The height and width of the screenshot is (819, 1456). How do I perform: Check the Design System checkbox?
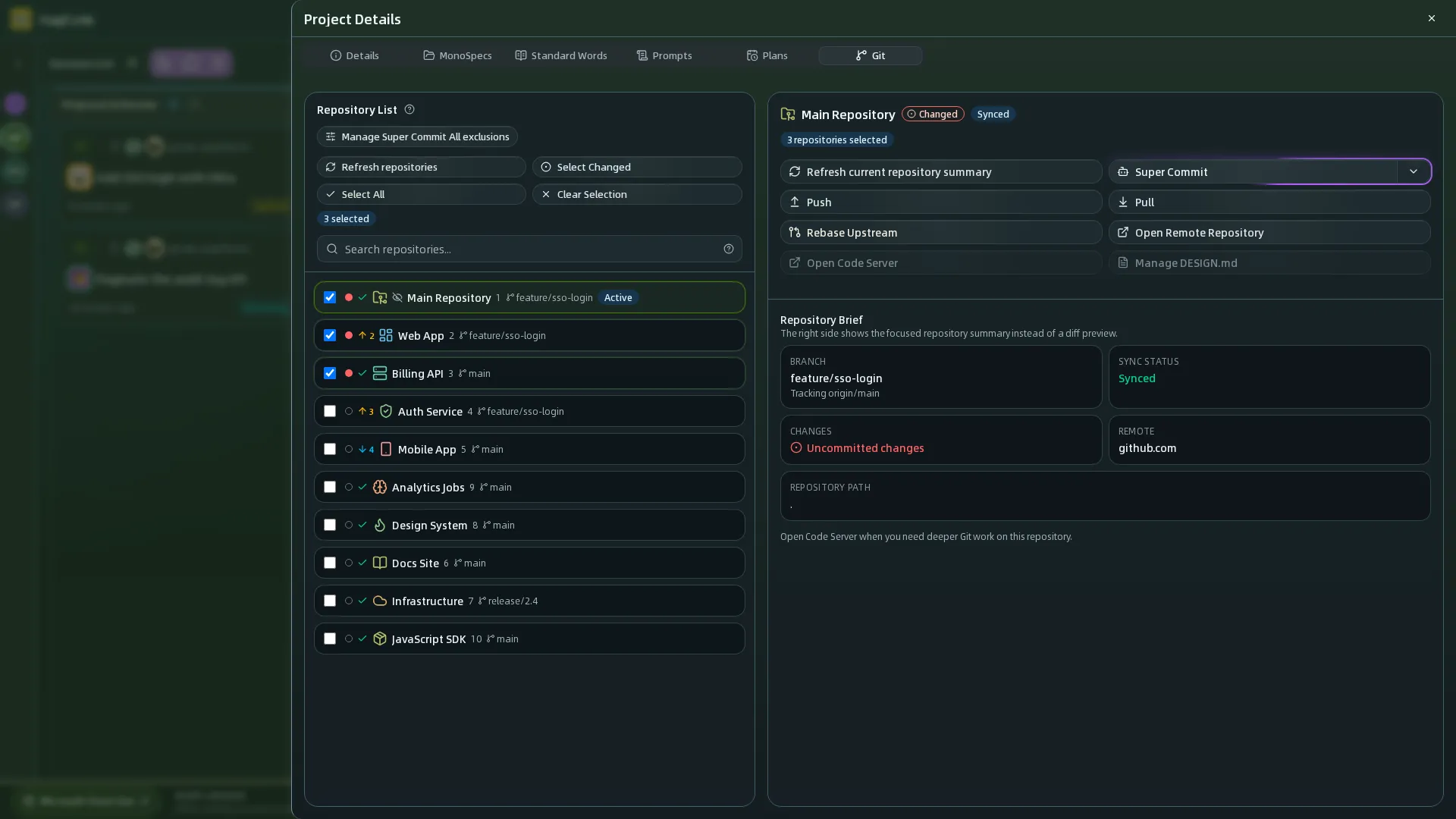[330, 525]
